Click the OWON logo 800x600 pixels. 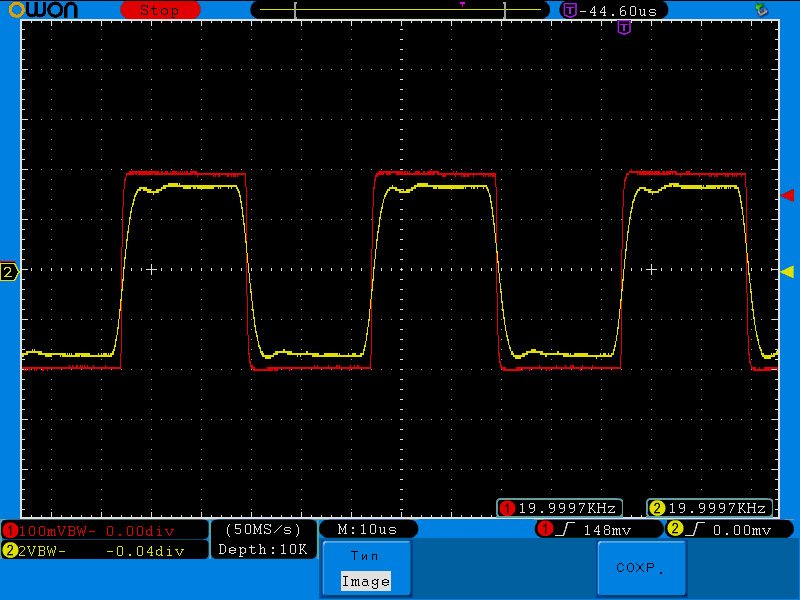43,10
